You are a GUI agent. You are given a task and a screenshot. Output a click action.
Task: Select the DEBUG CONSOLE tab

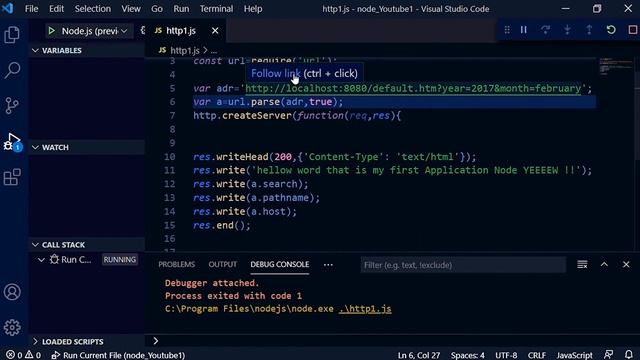[x=280, y=264]
